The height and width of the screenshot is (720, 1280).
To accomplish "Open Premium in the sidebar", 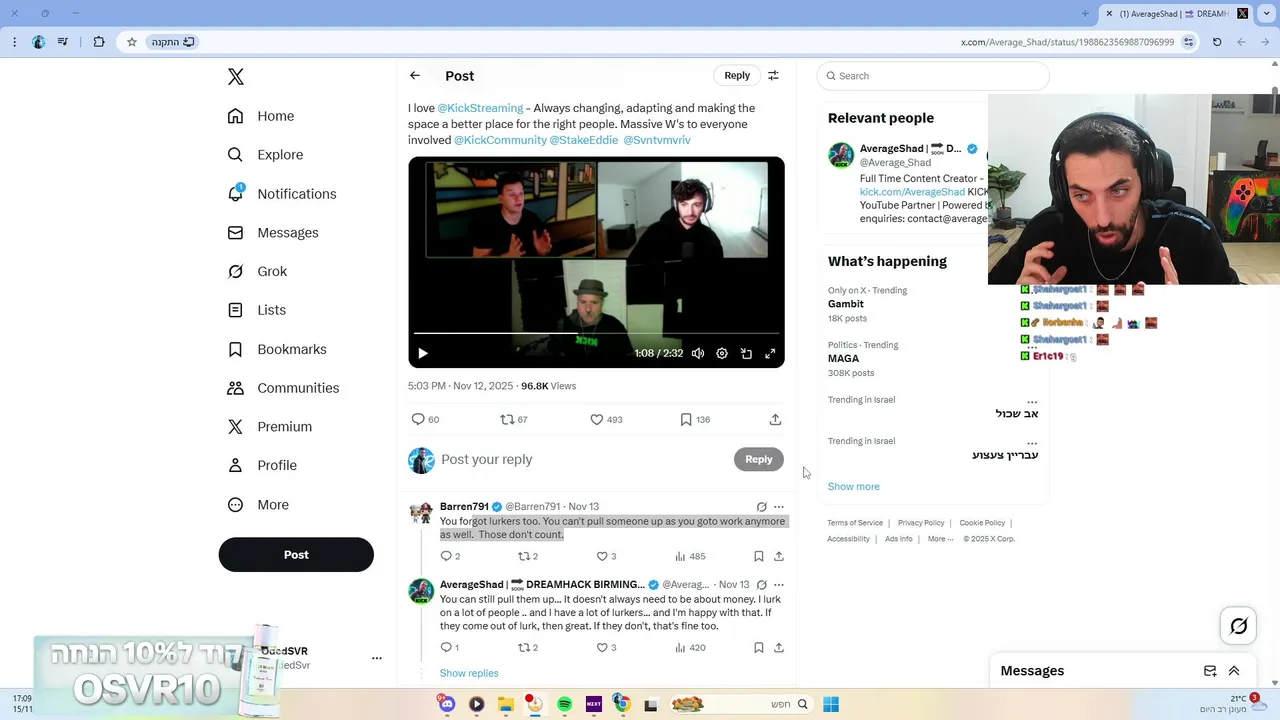I will 270,427.
